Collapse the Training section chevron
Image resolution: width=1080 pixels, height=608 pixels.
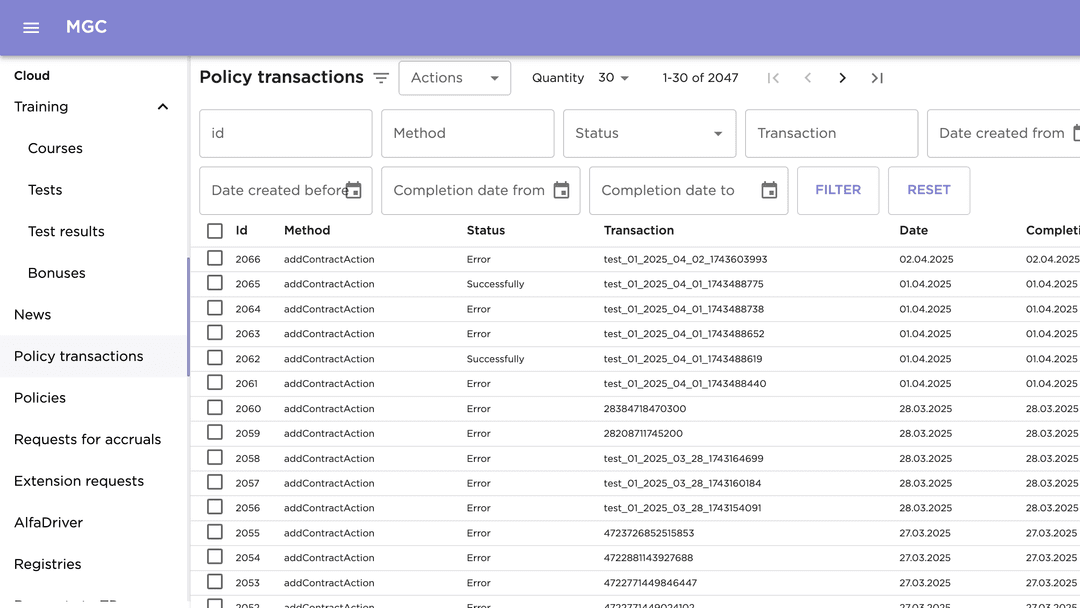pos(163,107)
